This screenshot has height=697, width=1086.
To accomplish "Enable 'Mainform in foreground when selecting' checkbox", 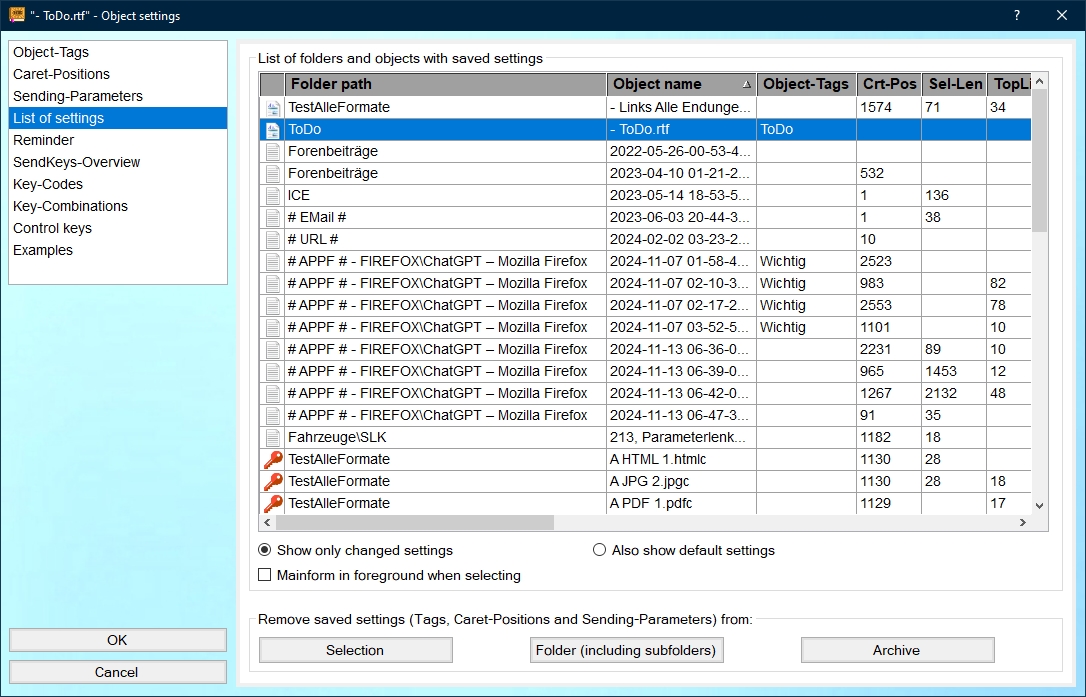I will click(265, 575).
